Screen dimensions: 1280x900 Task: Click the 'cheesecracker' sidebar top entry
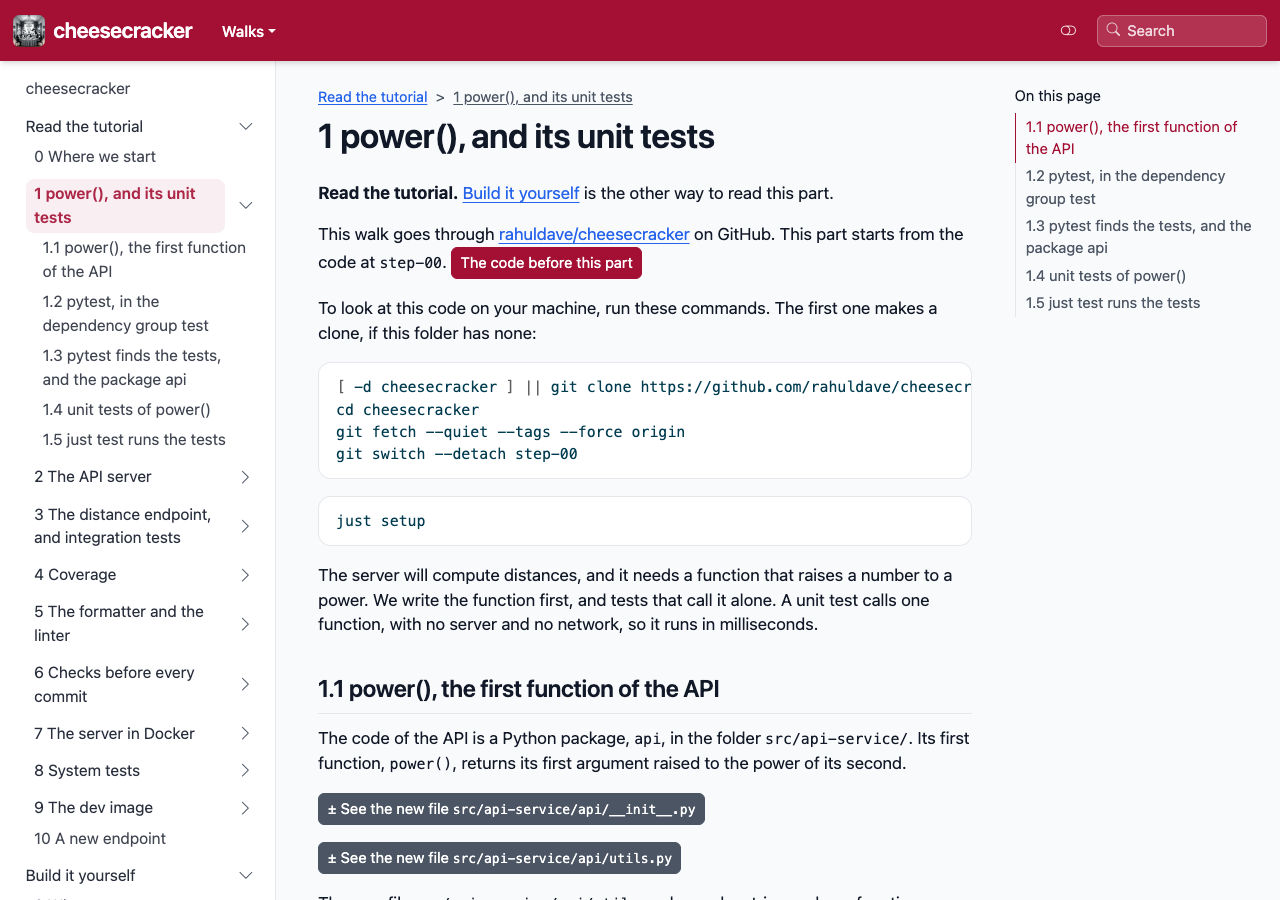coord(78,88)
